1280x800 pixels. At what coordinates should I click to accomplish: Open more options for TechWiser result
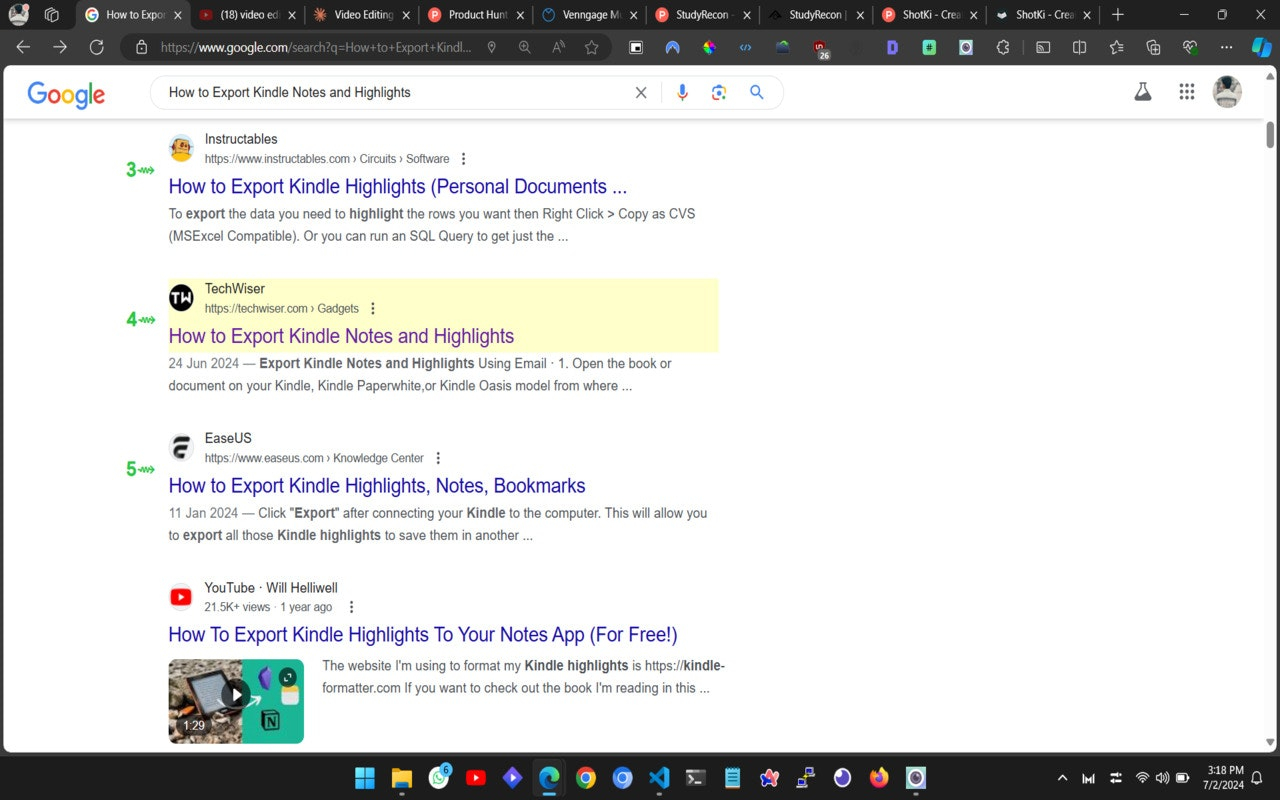click(373, 308)
